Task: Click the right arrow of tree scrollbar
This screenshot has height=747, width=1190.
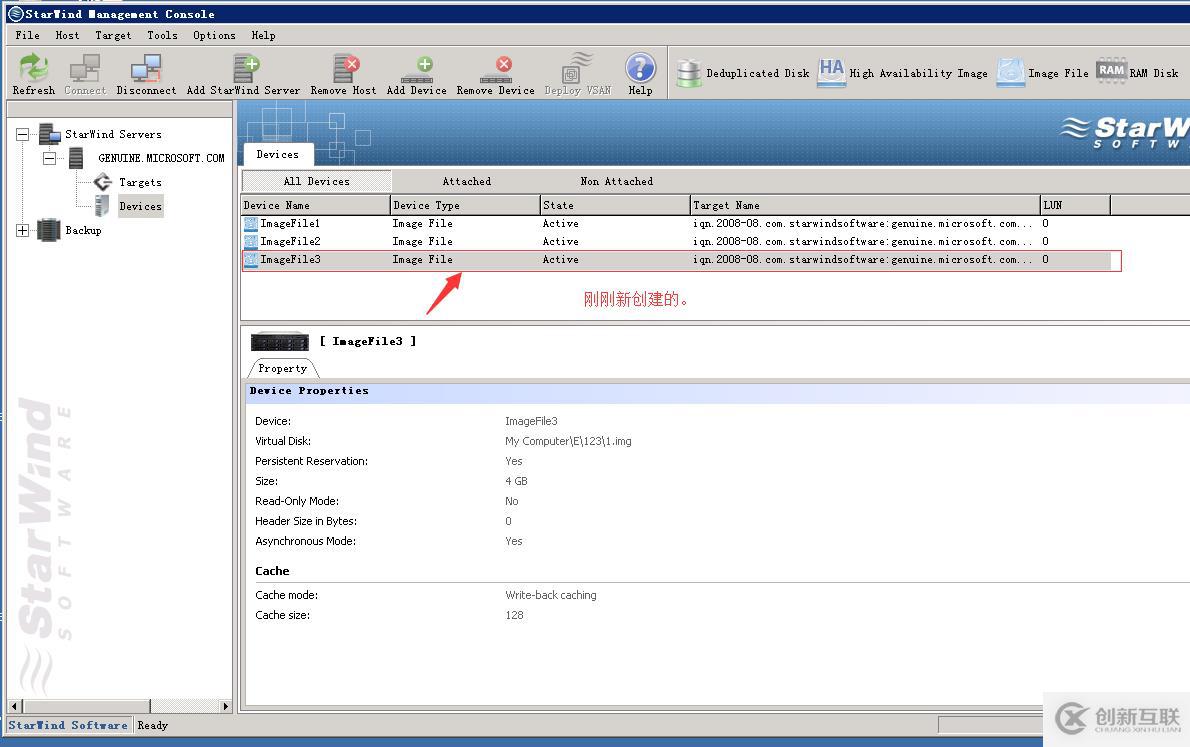Action: (225, 706)
